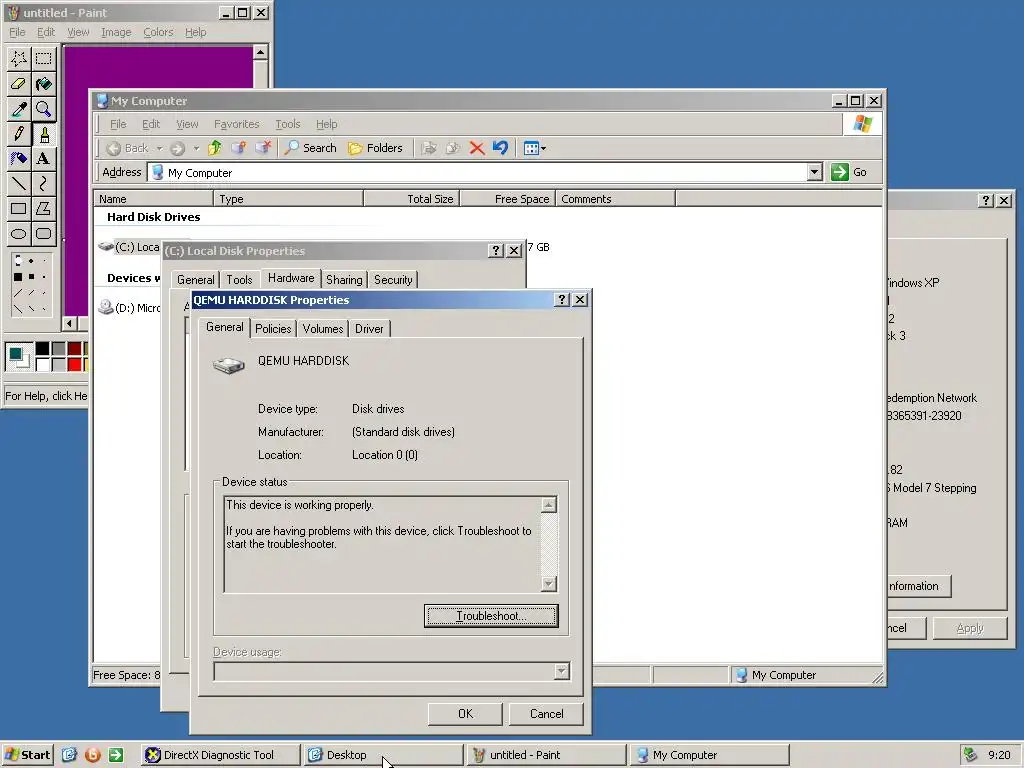Select the Pencil tool in Paint
This screenshot has height=768, width=1024.
click(19, 134)
